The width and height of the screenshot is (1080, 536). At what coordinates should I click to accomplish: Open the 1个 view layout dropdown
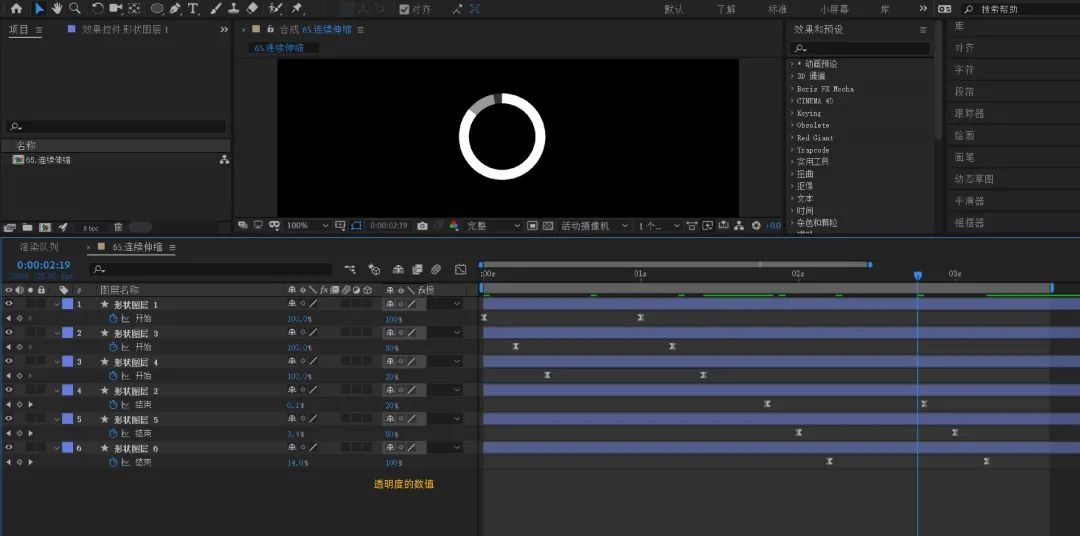tap(658, 225)
